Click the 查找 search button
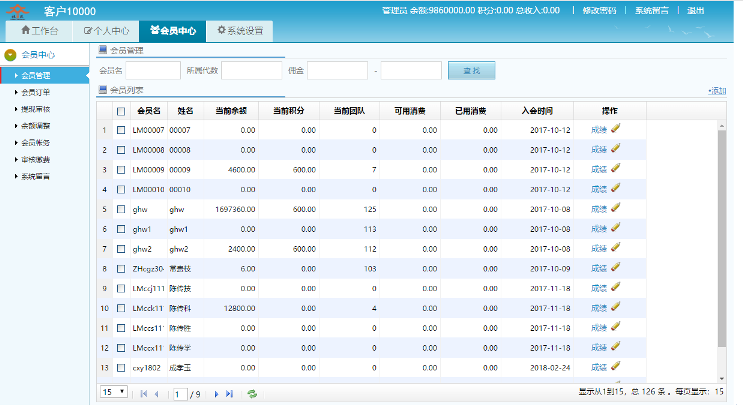The width and height of the screenshot is (743, 414). (471, 71)
